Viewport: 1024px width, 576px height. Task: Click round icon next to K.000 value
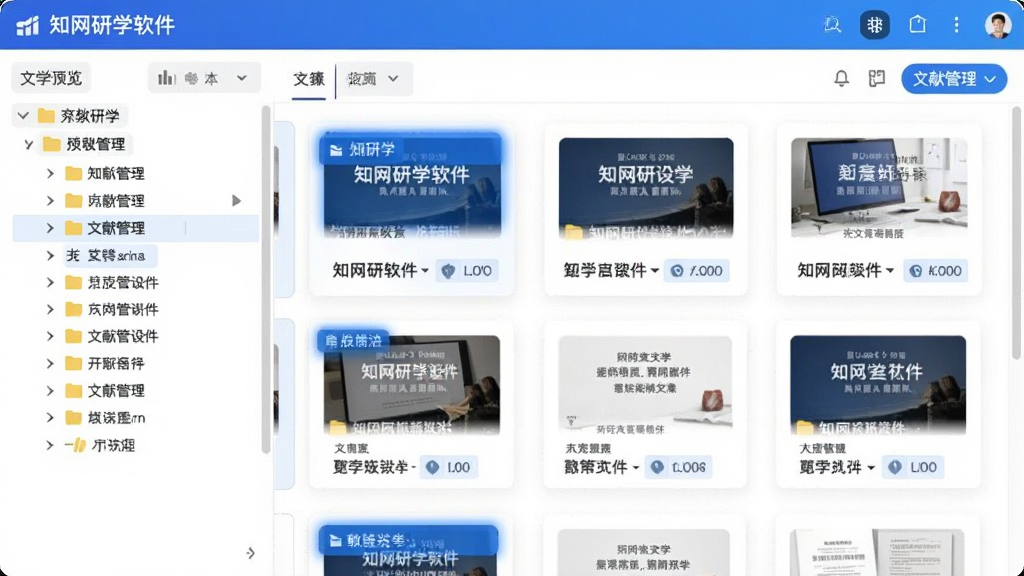pyautogui.click(x=916, y=270)
